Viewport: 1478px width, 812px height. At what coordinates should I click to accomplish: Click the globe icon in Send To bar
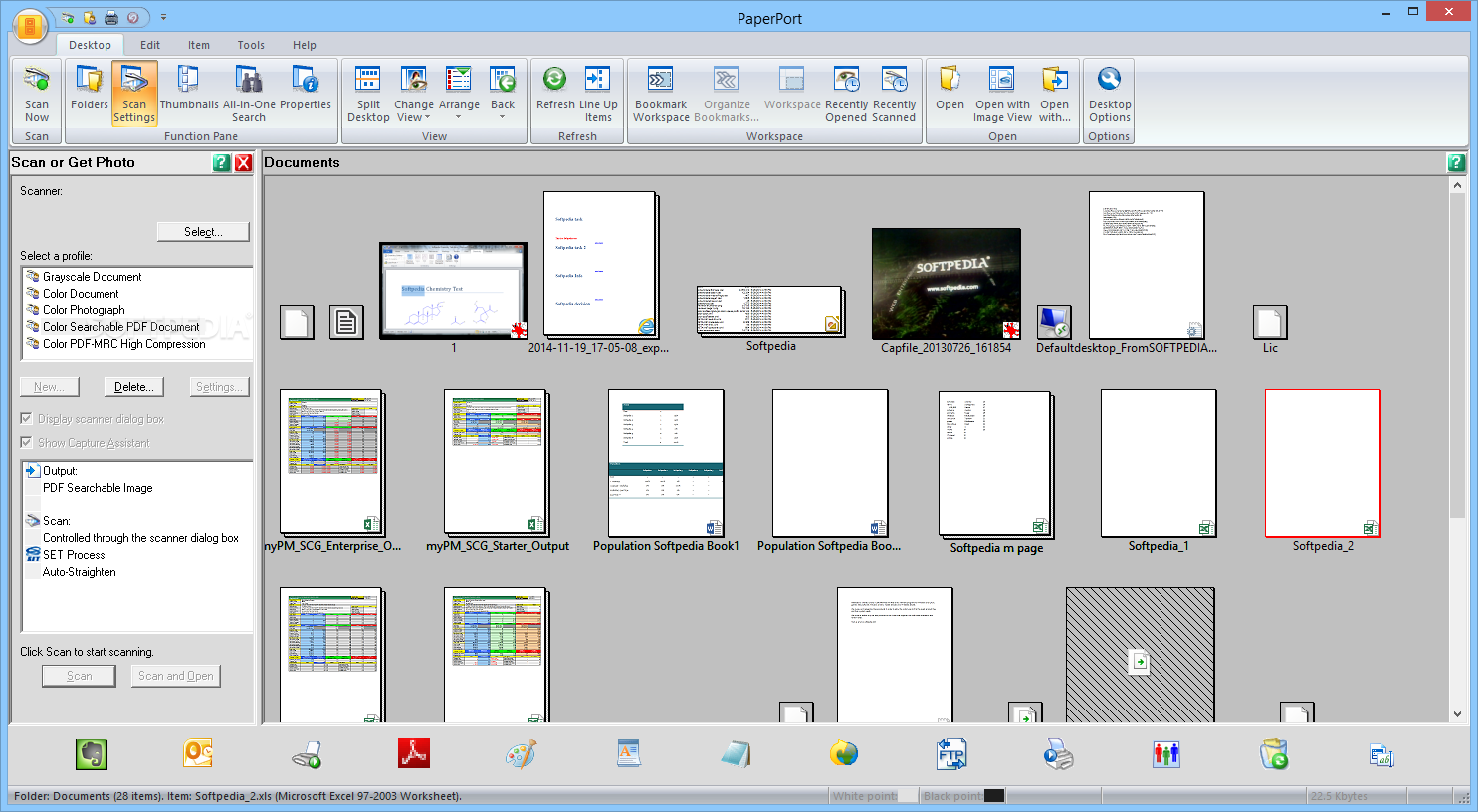coord(844,754)
